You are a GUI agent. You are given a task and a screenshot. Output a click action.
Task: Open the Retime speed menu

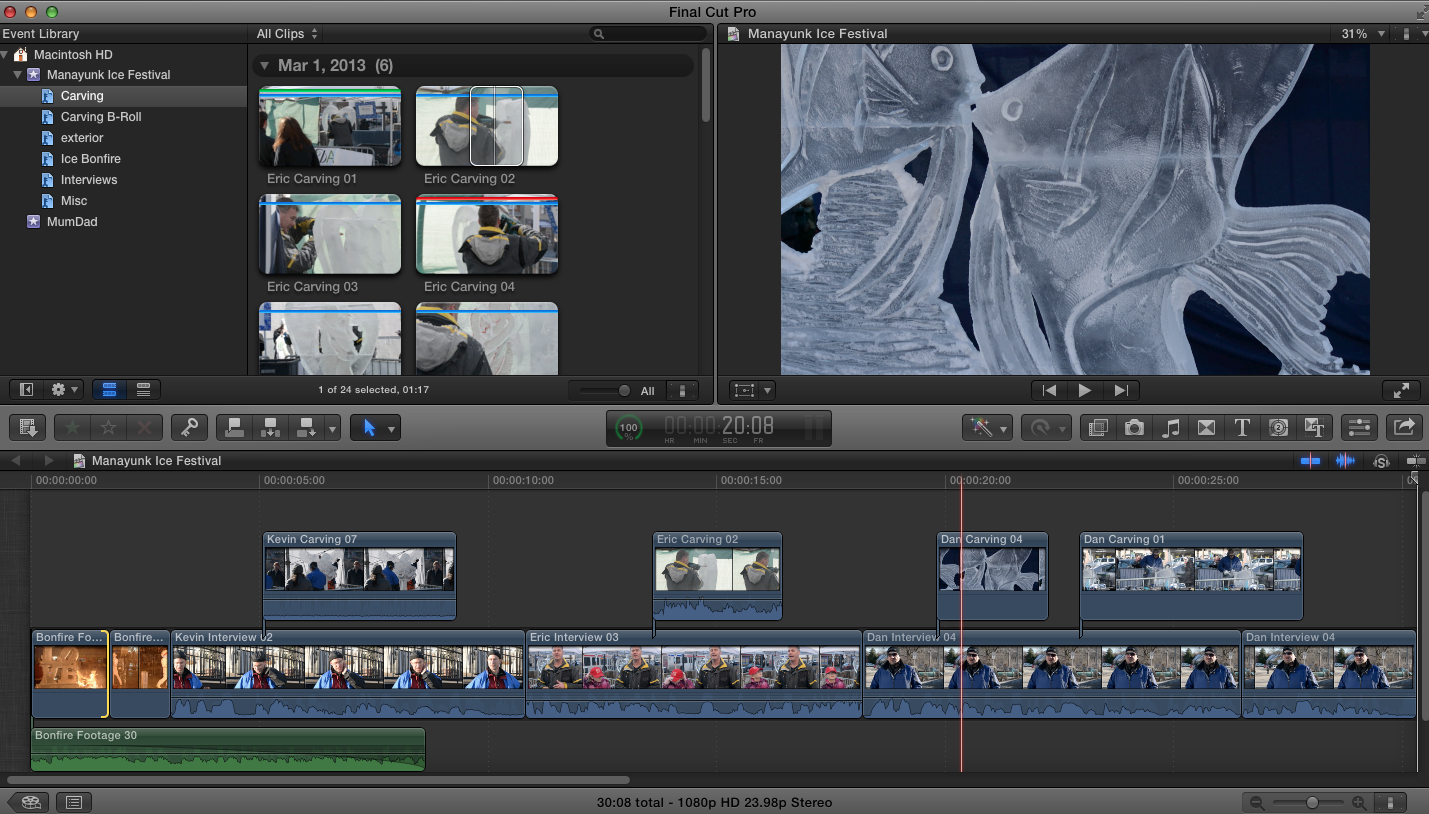(x=1046, y=428)
